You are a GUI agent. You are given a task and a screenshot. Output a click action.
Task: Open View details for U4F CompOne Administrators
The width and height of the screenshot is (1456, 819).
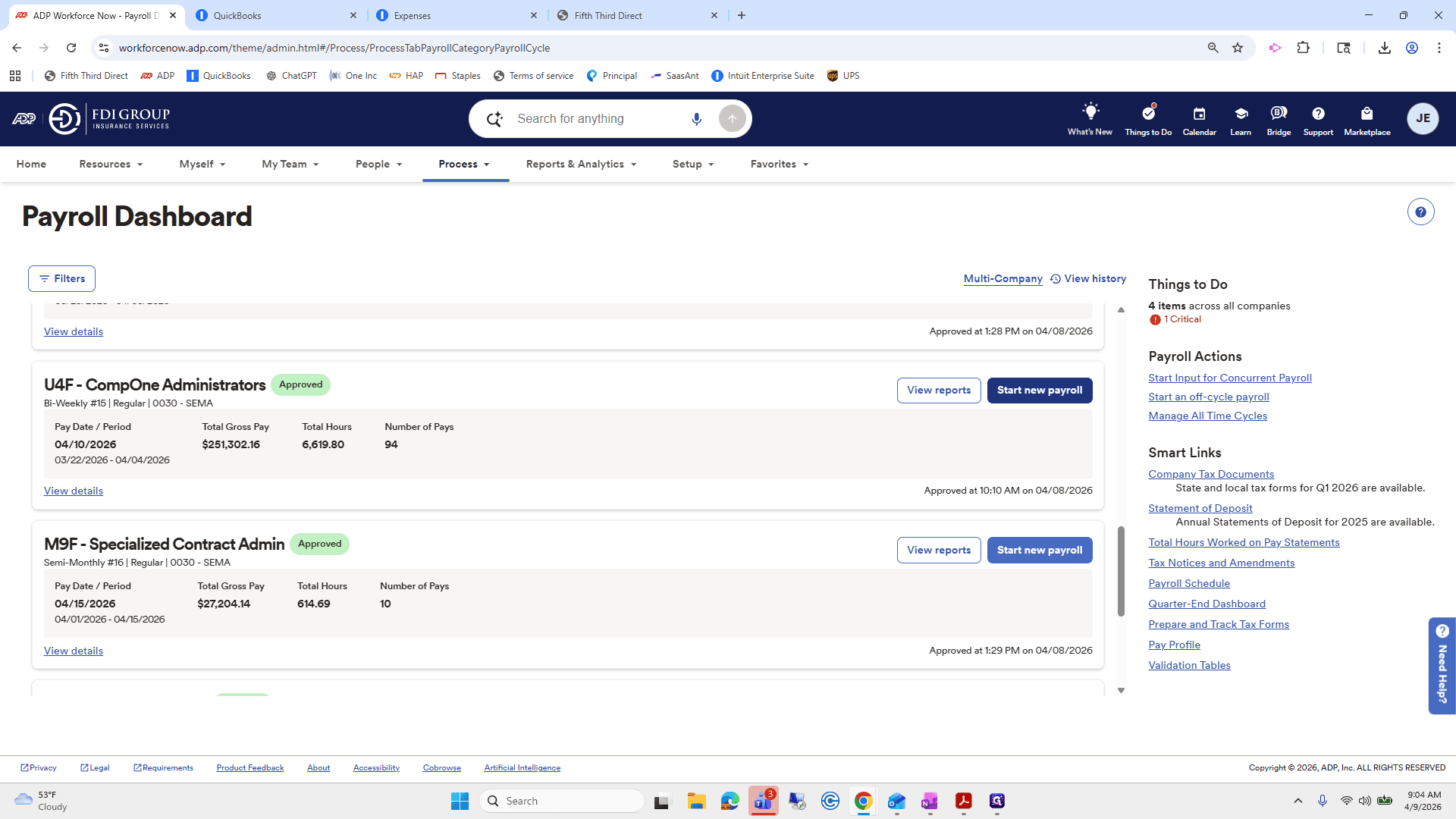coord(74,491)
